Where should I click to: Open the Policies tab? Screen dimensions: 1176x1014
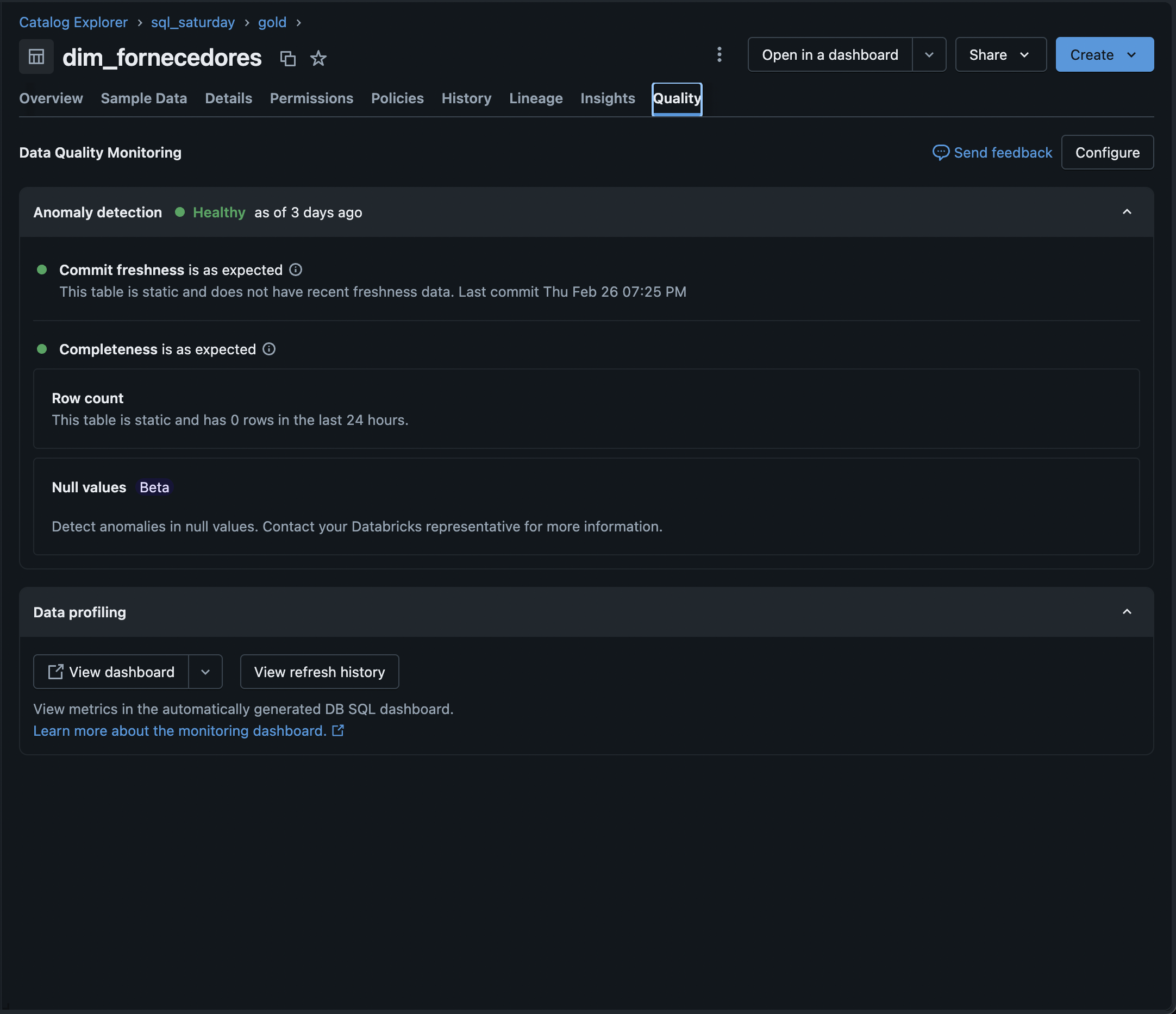click(x=397, y=98)
